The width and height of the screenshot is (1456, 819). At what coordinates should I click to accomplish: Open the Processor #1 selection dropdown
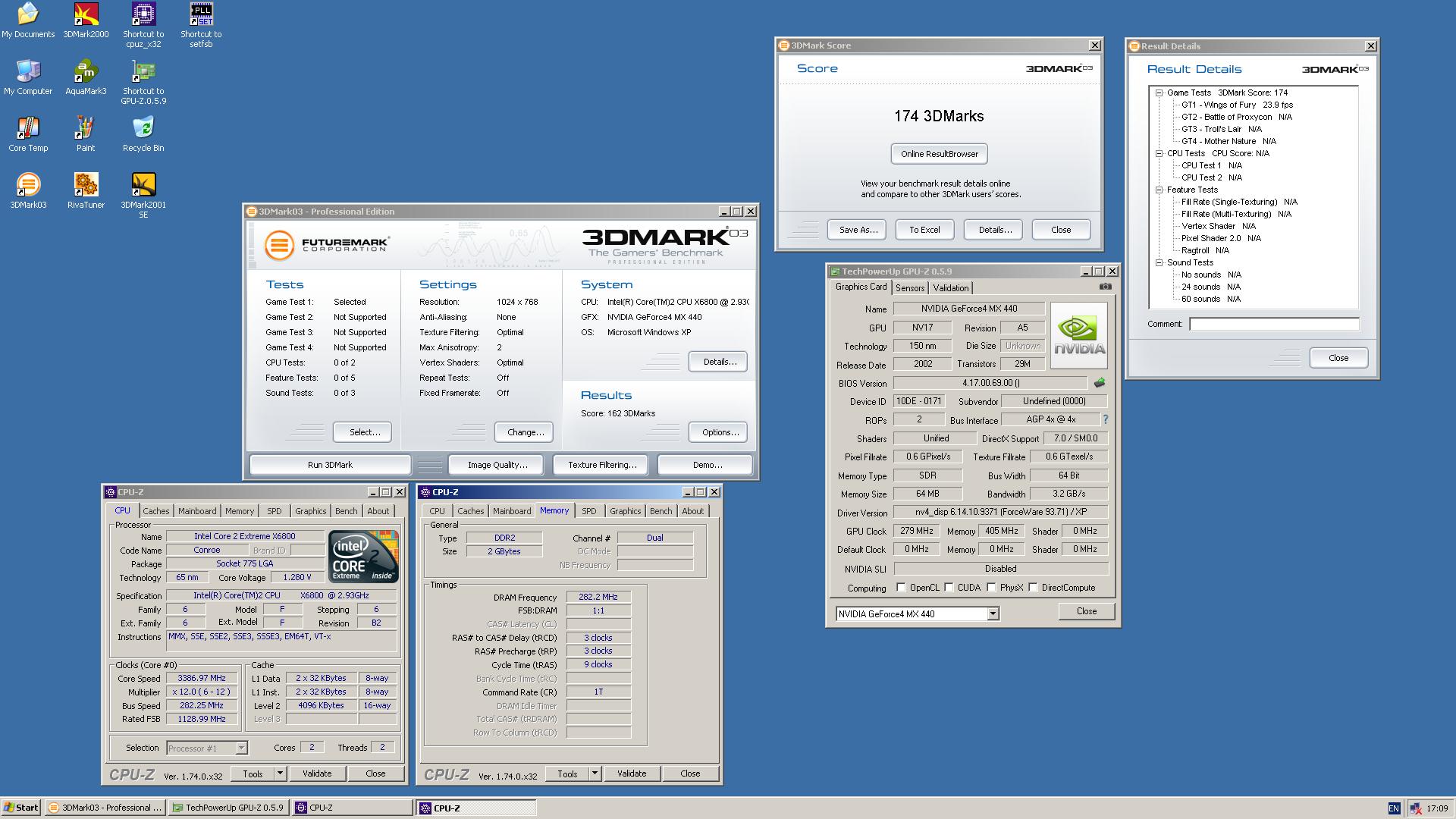pyautogui.click(x=241, y=748)
